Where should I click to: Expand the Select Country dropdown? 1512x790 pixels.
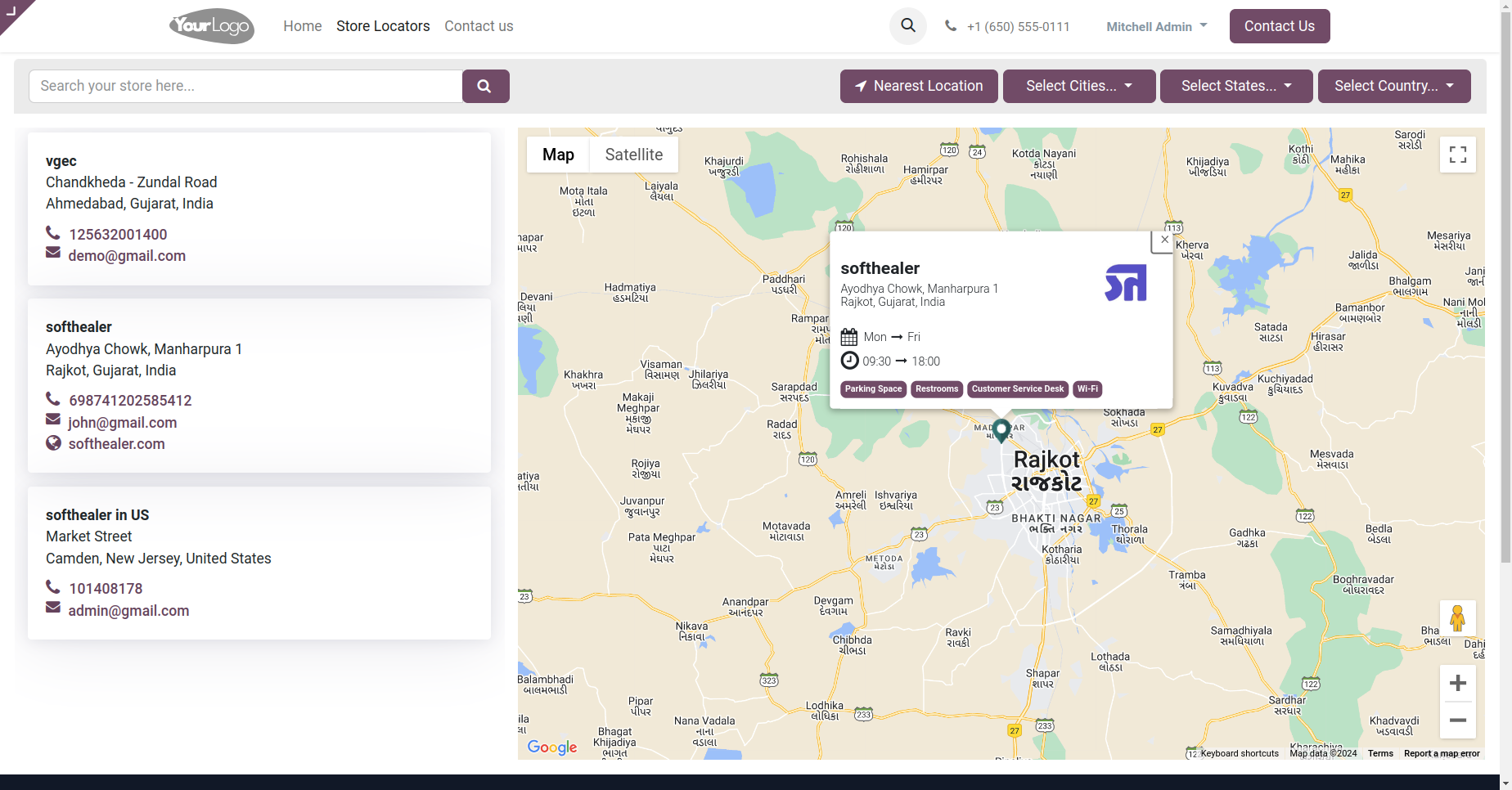click(x=1394, y=86)
